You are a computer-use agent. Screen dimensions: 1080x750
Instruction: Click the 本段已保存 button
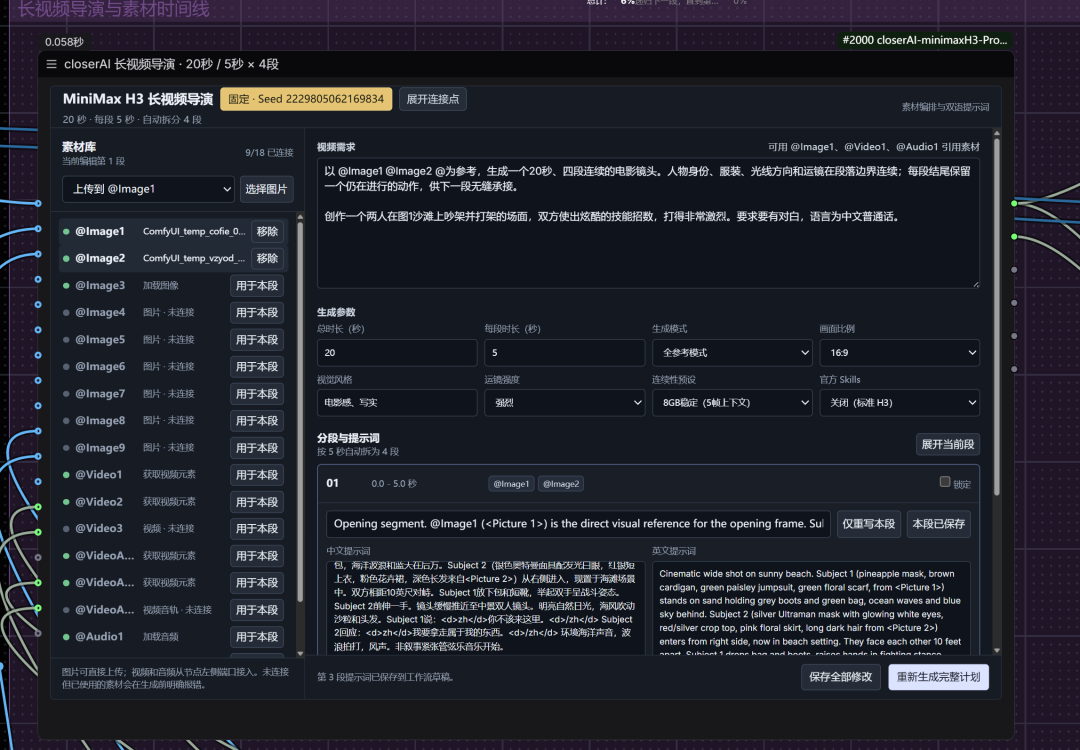(939, 524)
